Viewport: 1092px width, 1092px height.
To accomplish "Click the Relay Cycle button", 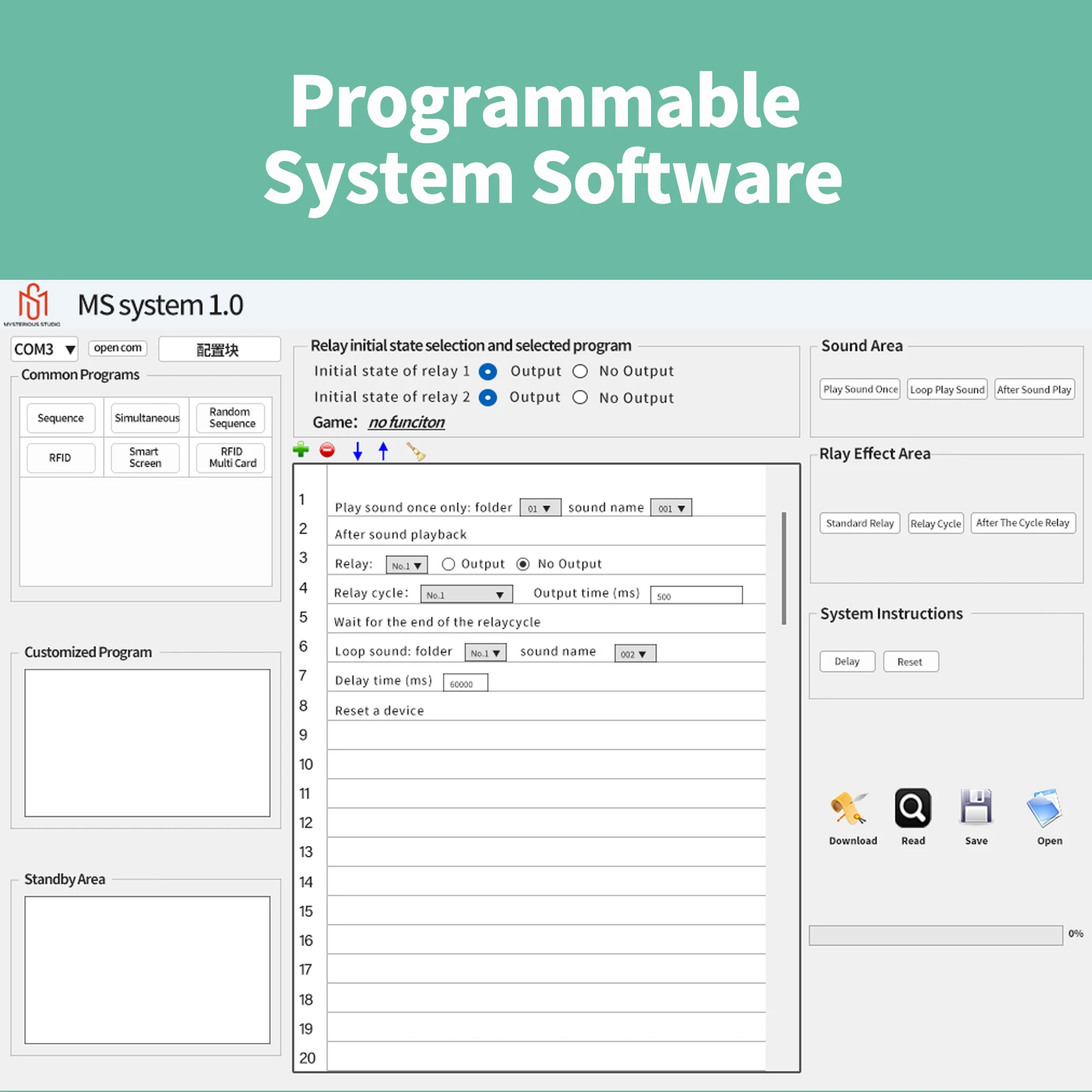I will pyautogui.click(x=936, y=523).
